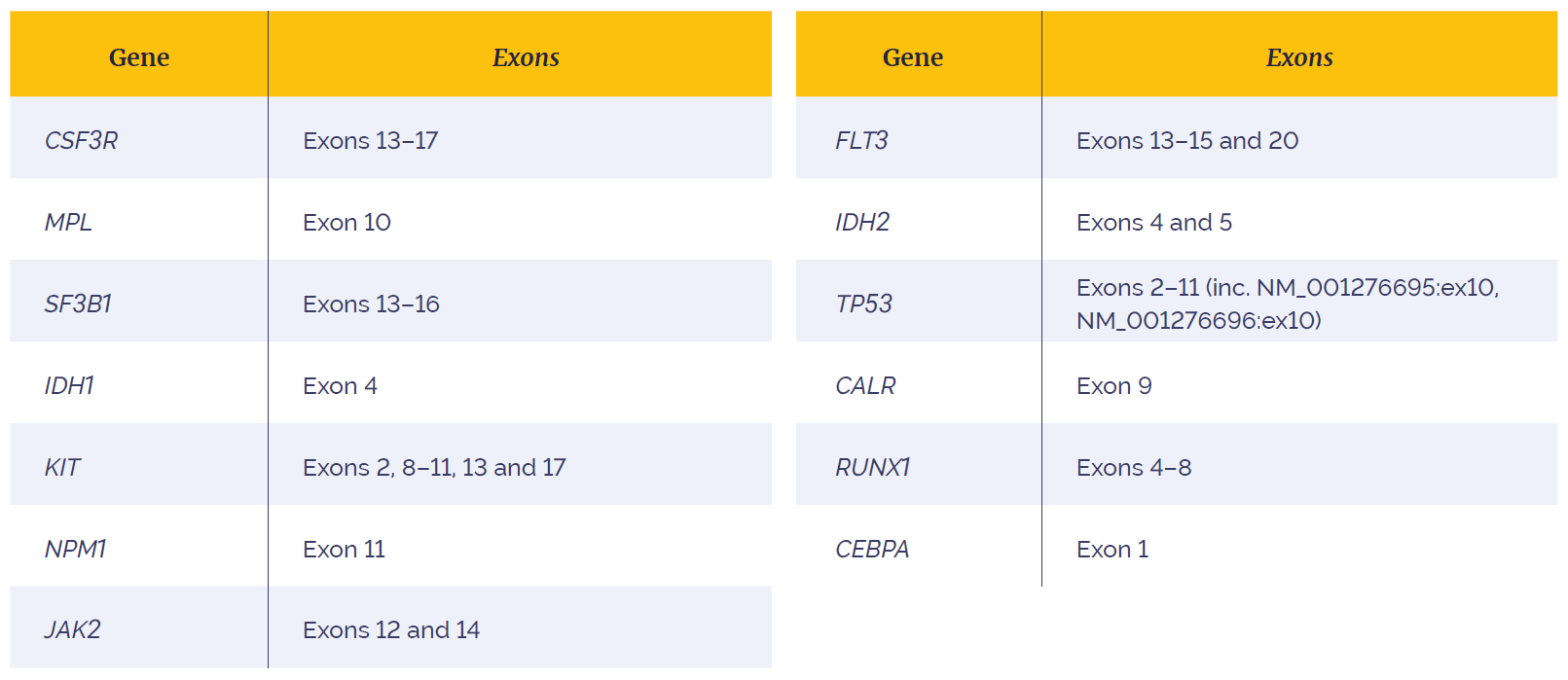Viewport: 1568px width, 680px height.
Task: Select the Exons 13–15 and 20 text
Action: point(1187,141)
